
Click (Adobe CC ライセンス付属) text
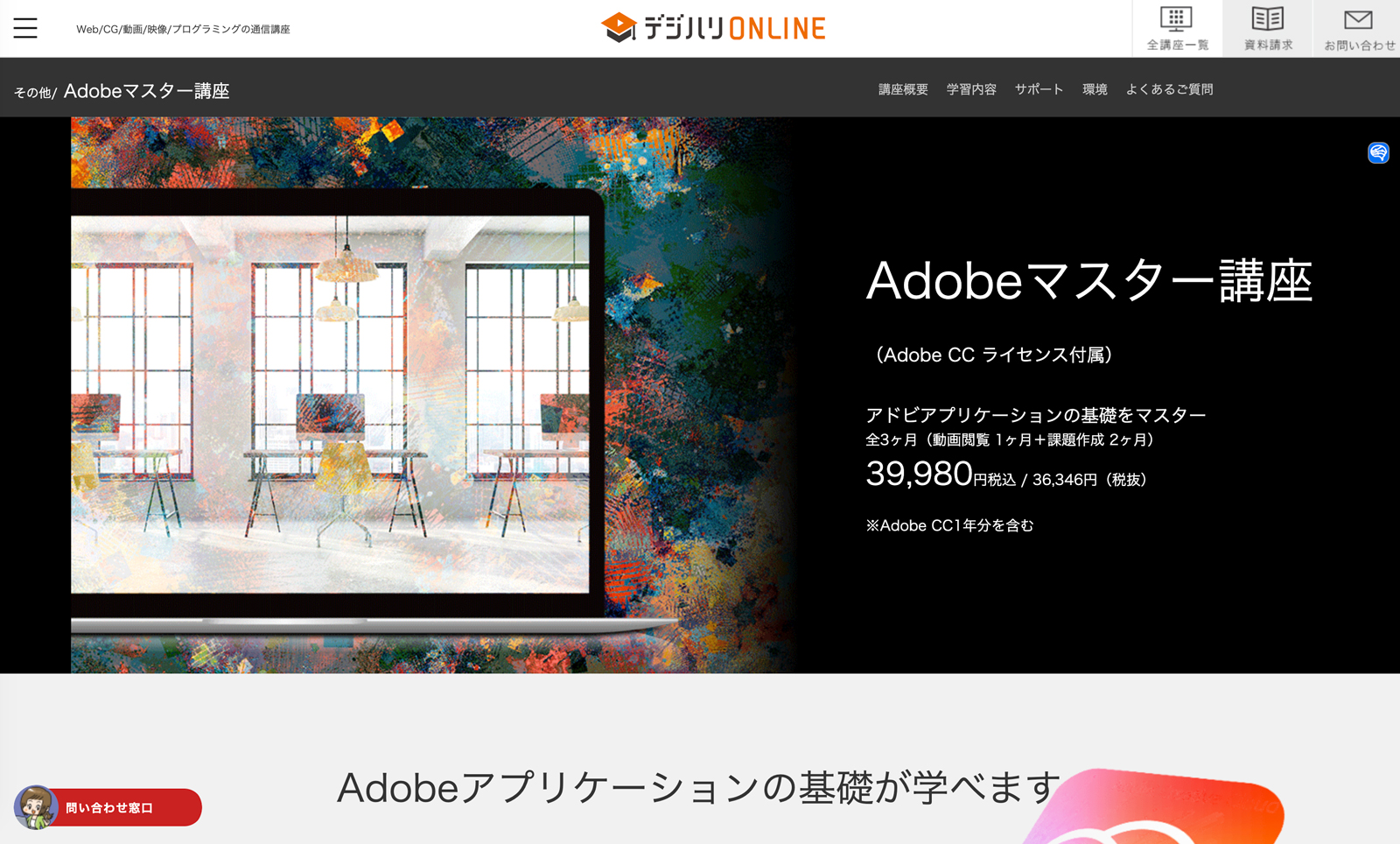click(994, 355)
